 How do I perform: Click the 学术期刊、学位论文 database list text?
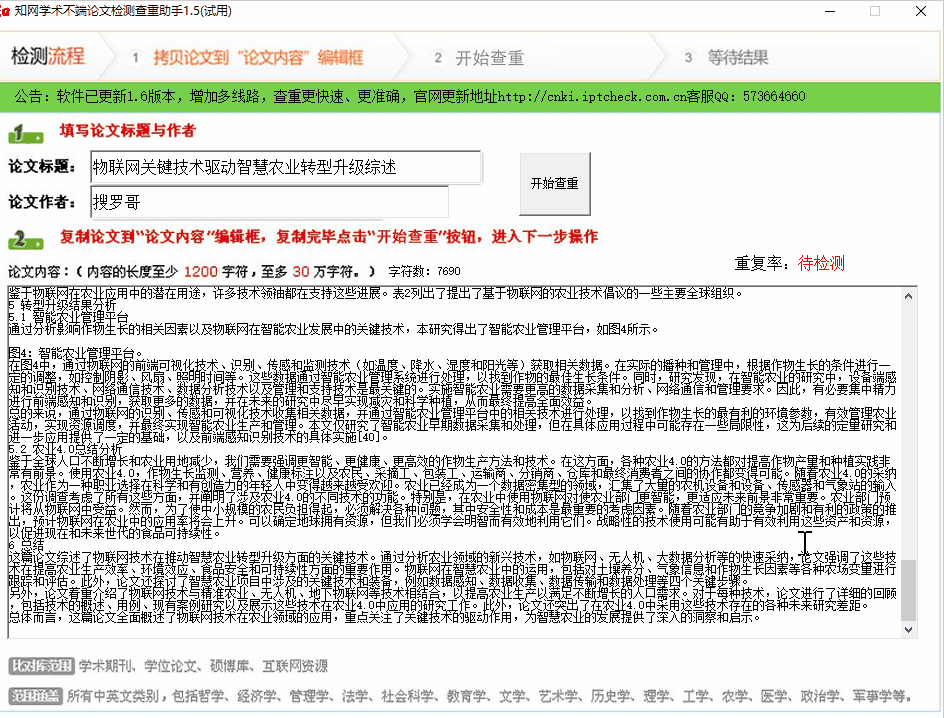coord(203,666)
